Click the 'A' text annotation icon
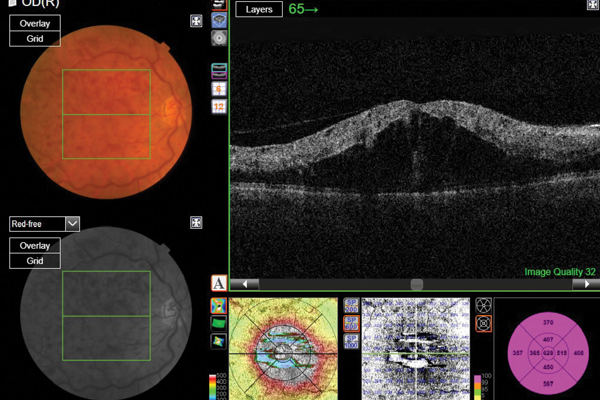The height and width of the screenshot is (400, 600). 219,284
